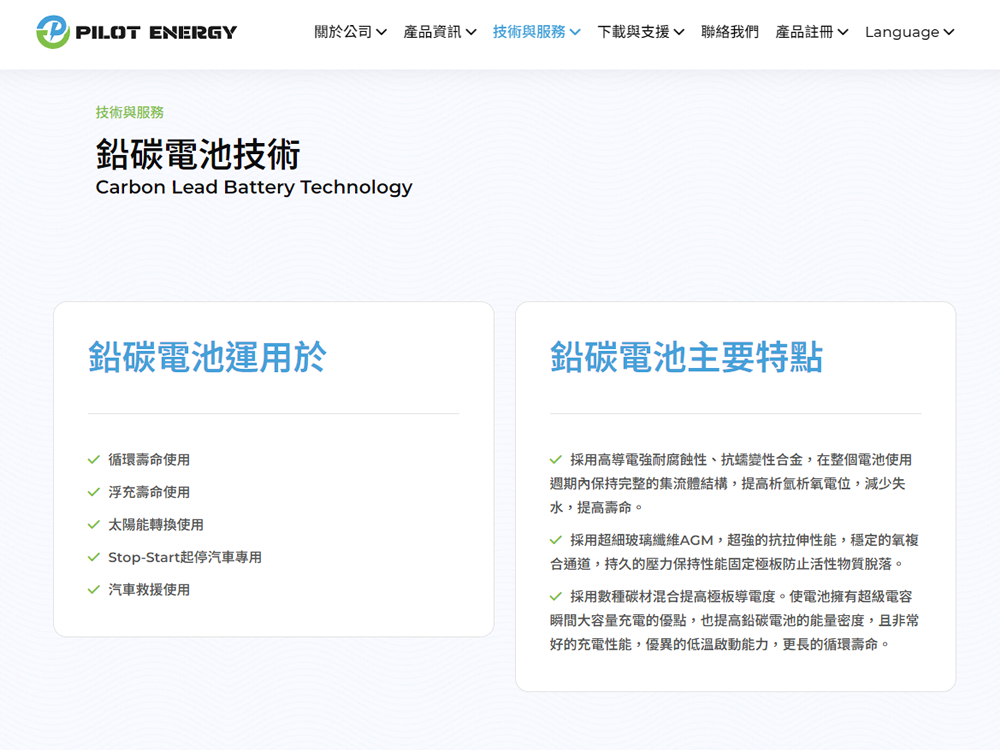1000x750 pixels.
Task: Open the Language selector
Action: pos(909,32)
